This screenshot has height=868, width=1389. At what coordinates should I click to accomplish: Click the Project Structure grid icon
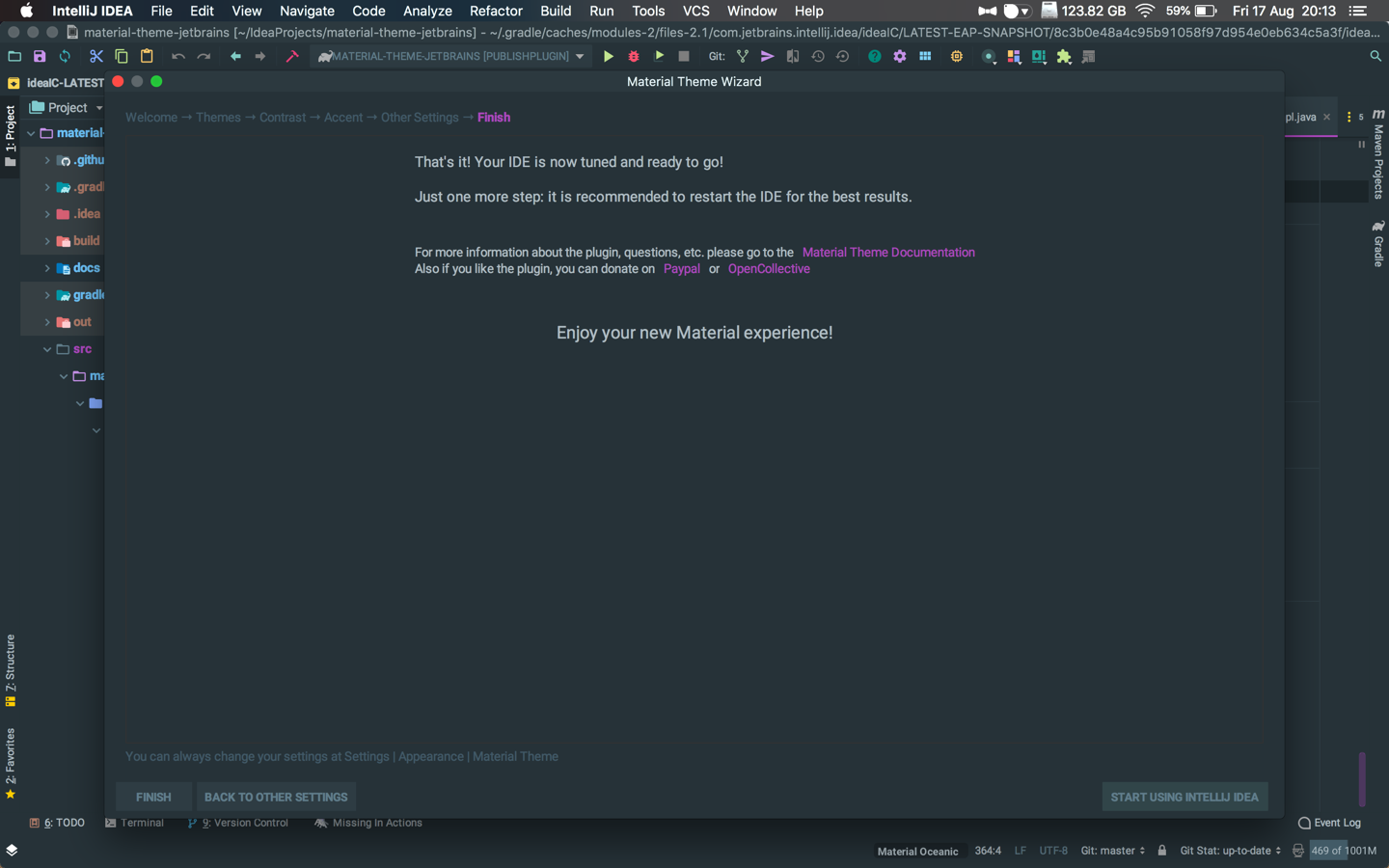(925, 57)
